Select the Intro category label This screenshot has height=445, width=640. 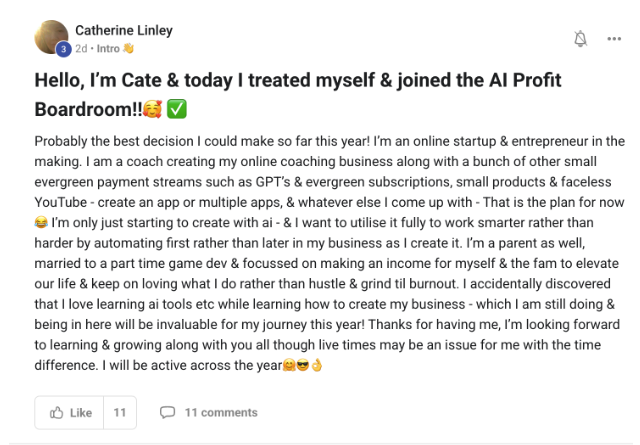106,47
